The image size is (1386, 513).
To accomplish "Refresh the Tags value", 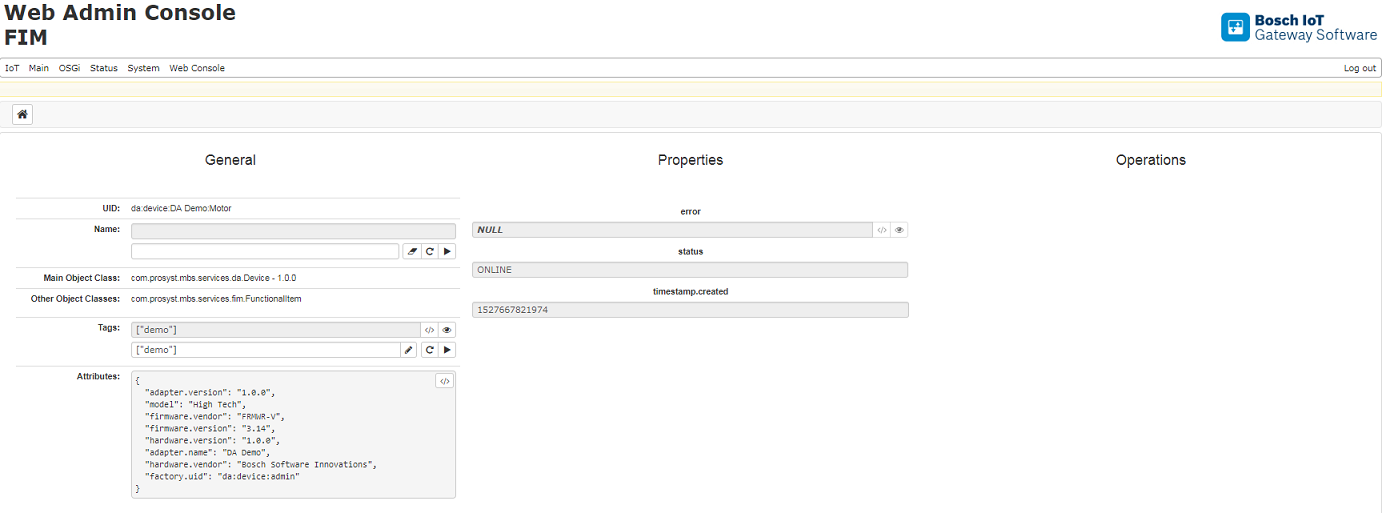I will (429, 350).
